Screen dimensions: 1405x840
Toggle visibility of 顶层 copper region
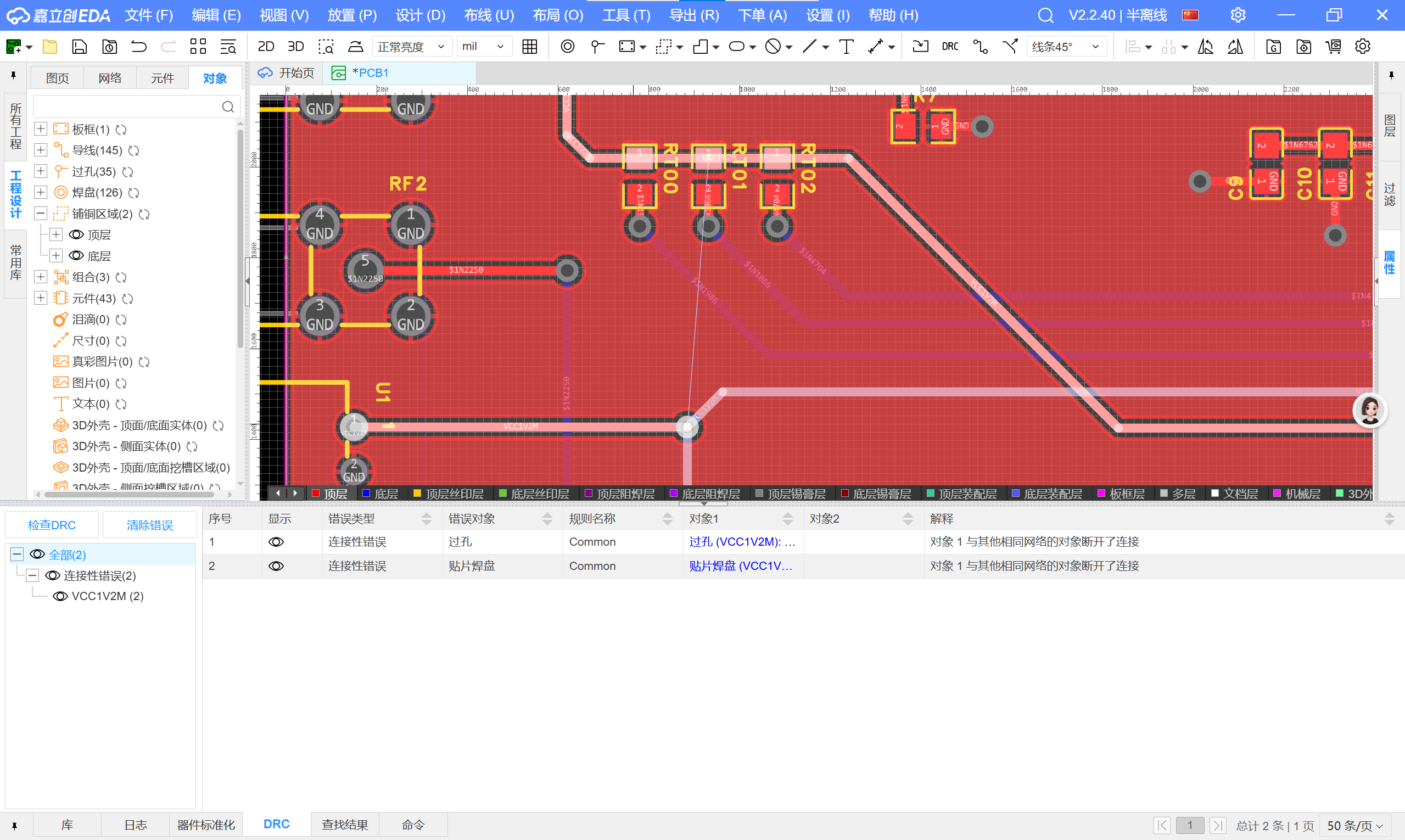76,235
